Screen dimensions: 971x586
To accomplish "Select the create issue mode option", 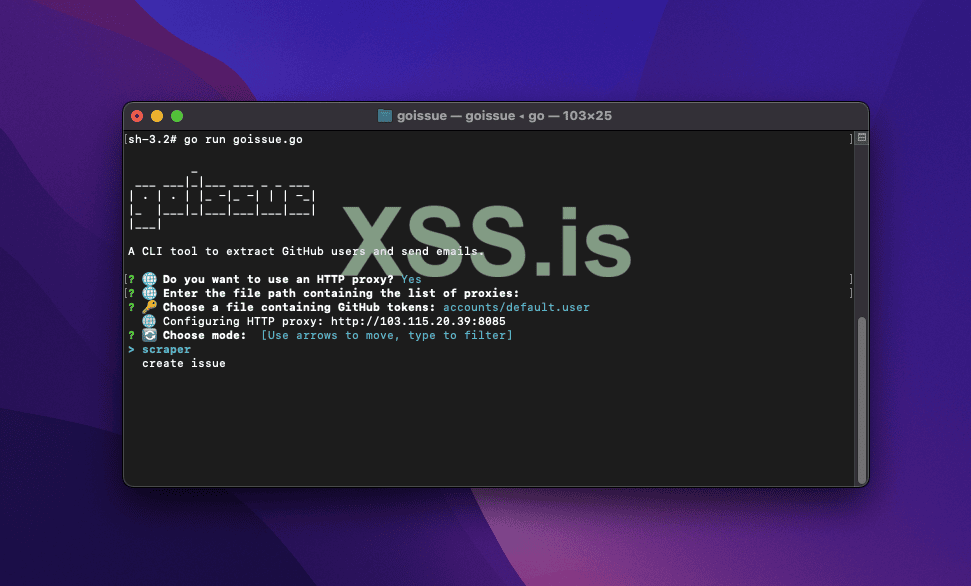I will [184, 364].
